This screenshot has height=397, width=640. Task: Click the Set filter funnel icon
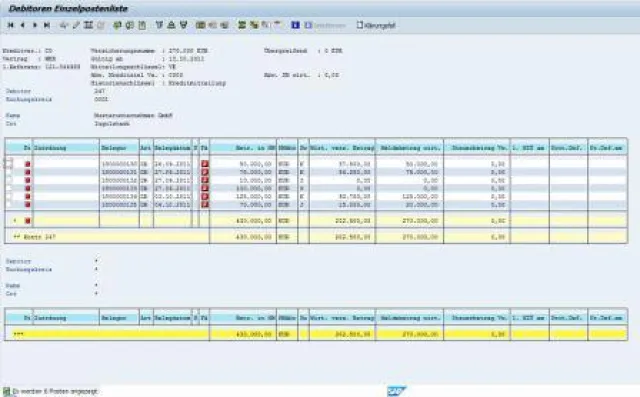pos(159,25)
